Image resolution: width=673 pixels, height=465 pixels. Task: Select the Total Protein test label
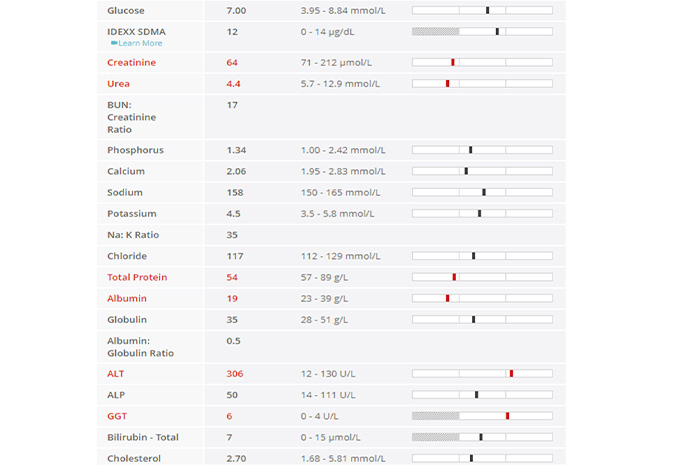pos(137,277)
